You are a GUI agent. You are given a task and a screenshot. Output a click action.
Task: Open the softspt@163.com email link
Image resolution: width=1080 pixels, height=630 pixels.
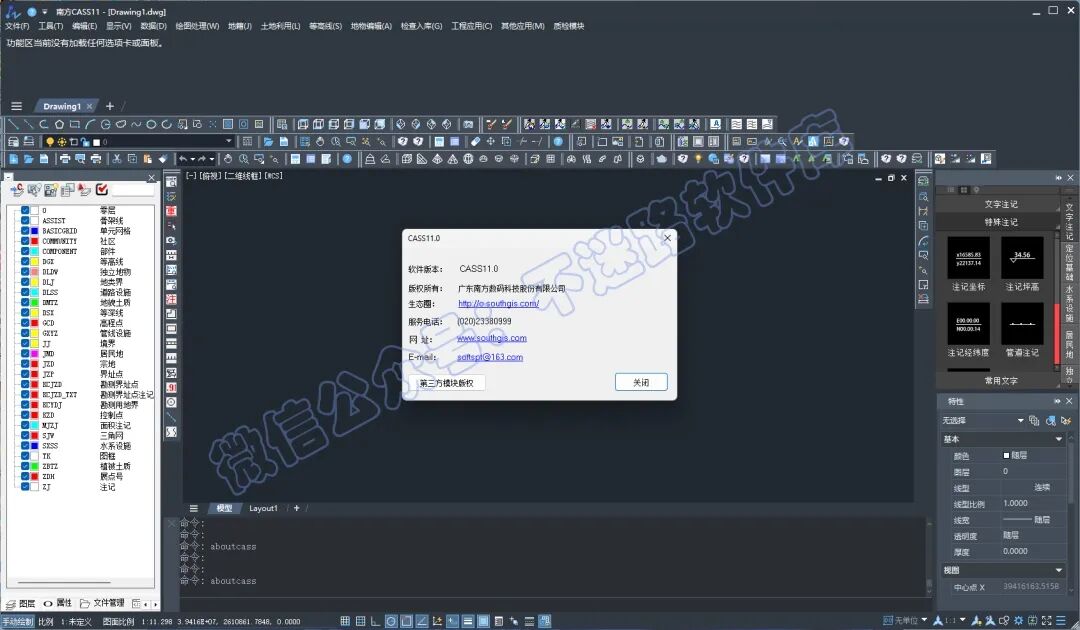coord(490,357)
